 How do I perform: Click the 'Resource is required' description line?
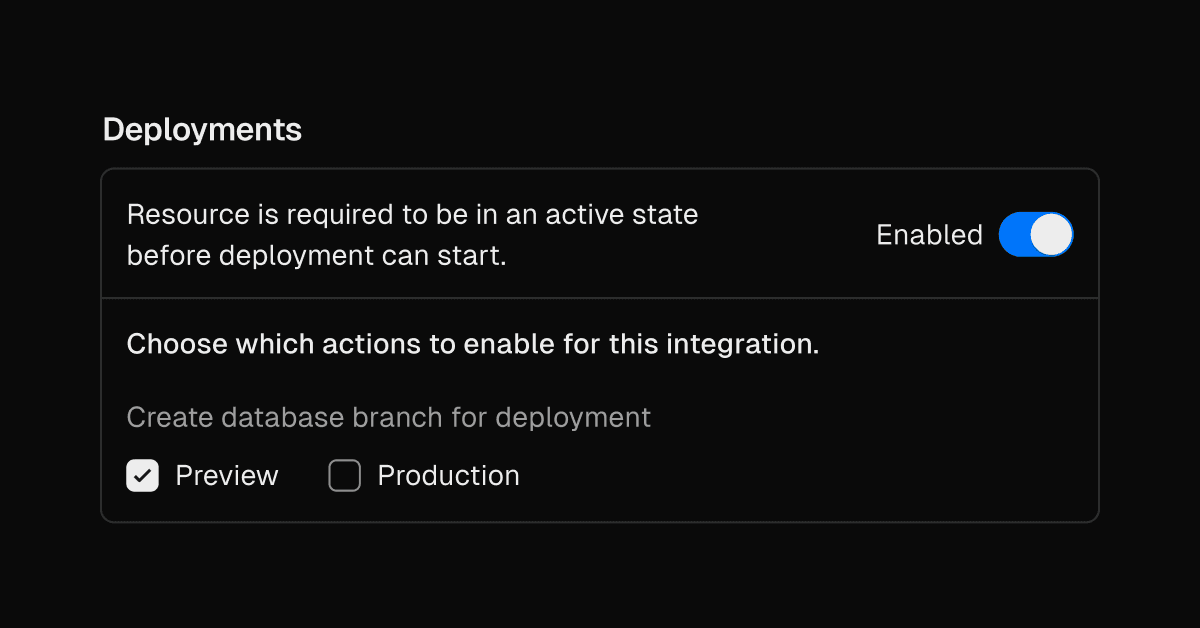(x=412, y=215)
